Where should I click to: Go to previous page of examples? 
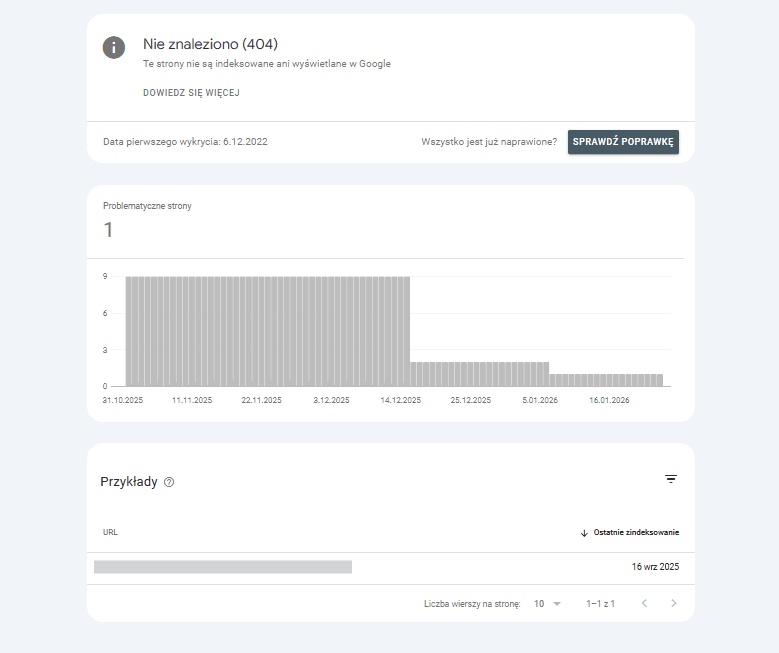tap(644, 603)
